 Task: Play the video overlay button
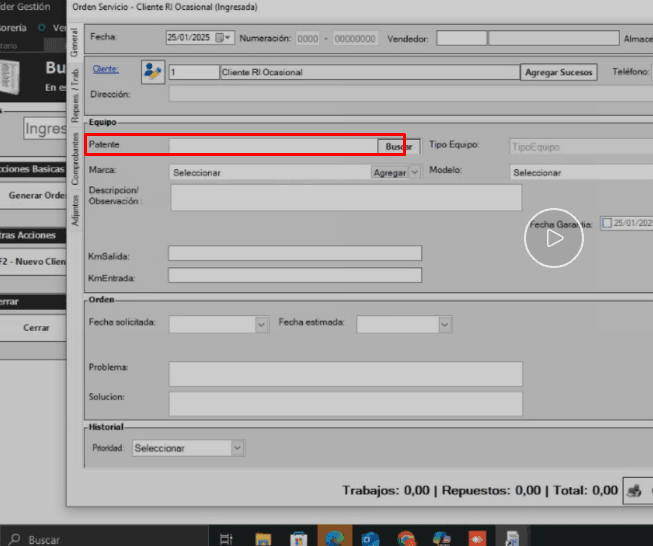click(554, 239)
